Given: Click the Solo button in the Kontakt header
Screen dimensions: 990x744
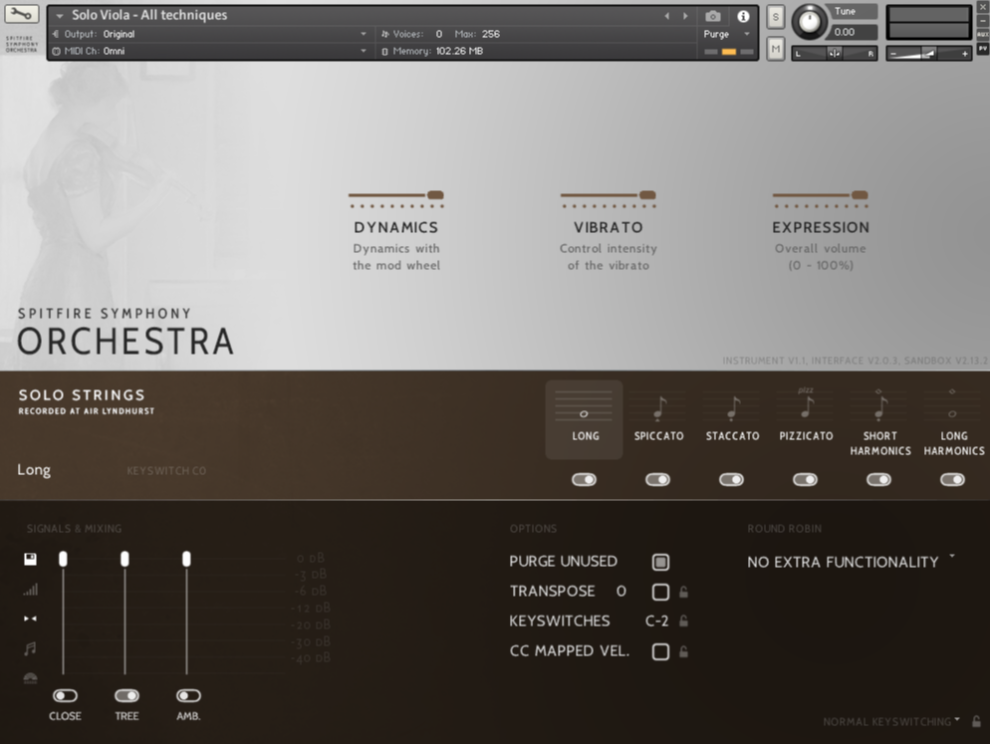Looking at the screenshot, I should (x=774, y=15).
